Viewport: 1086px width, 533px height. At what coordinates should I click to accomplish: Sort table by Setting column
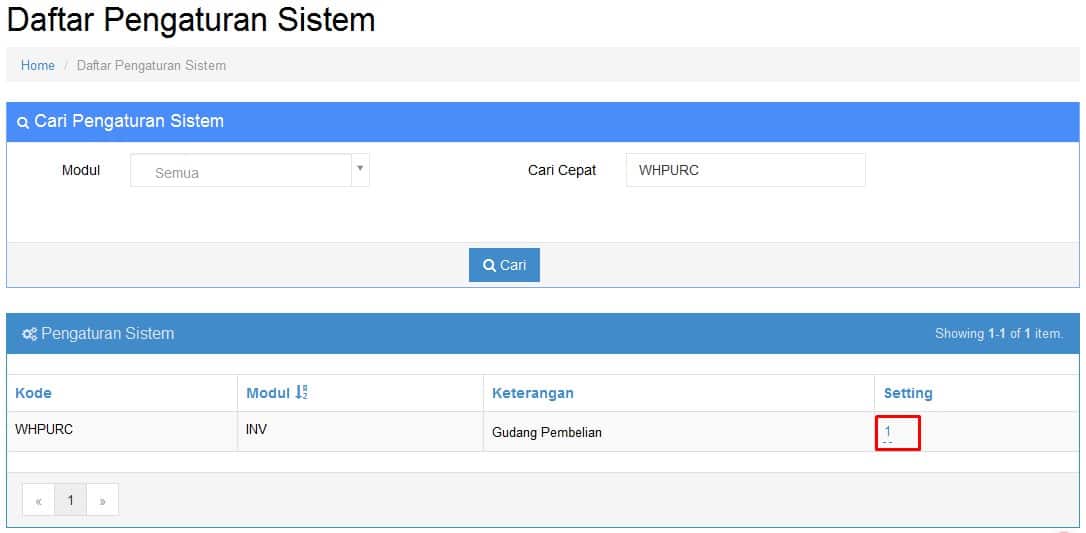tap(908, 393)
